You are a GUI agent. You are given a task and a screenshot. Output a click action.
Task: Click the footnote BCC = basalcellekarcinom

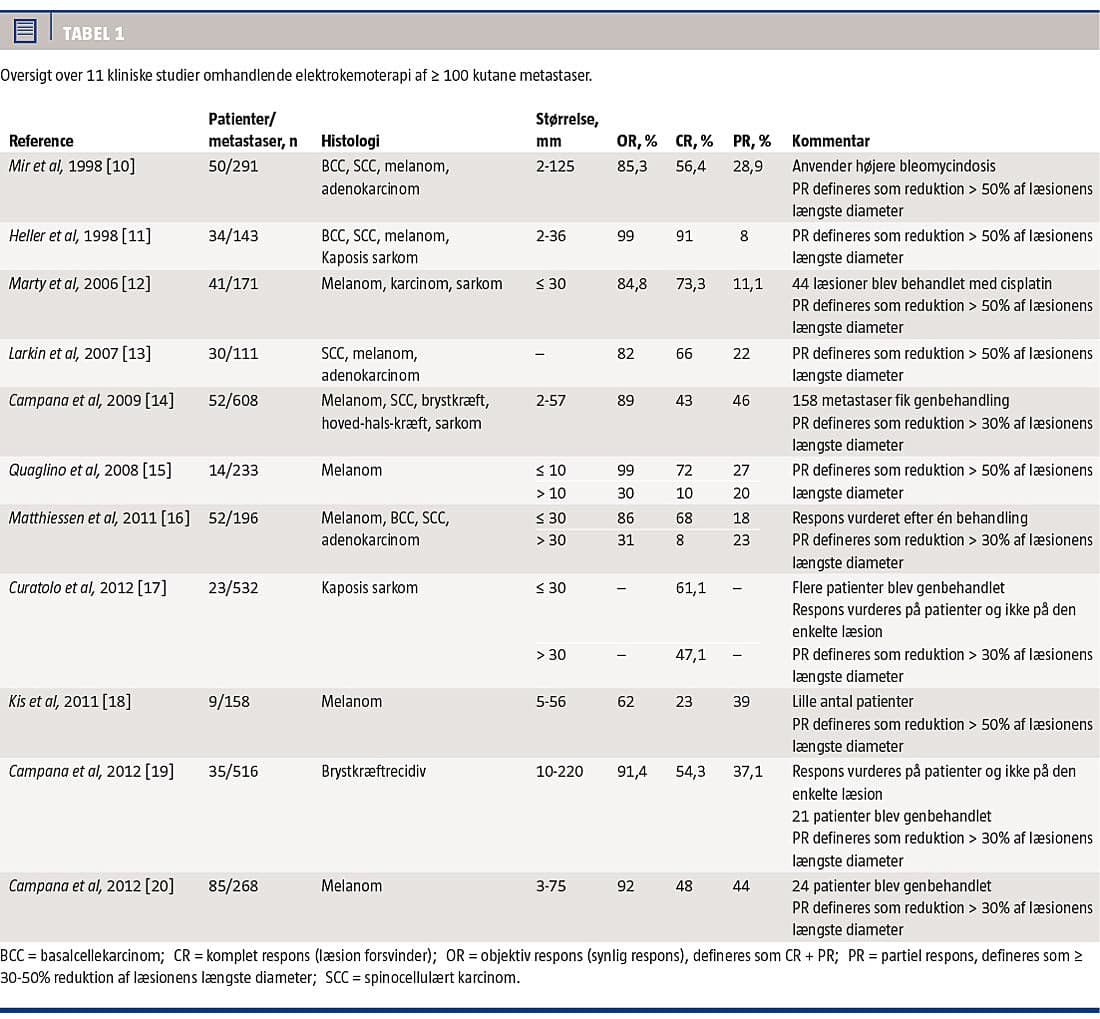(x=82, y=955)
